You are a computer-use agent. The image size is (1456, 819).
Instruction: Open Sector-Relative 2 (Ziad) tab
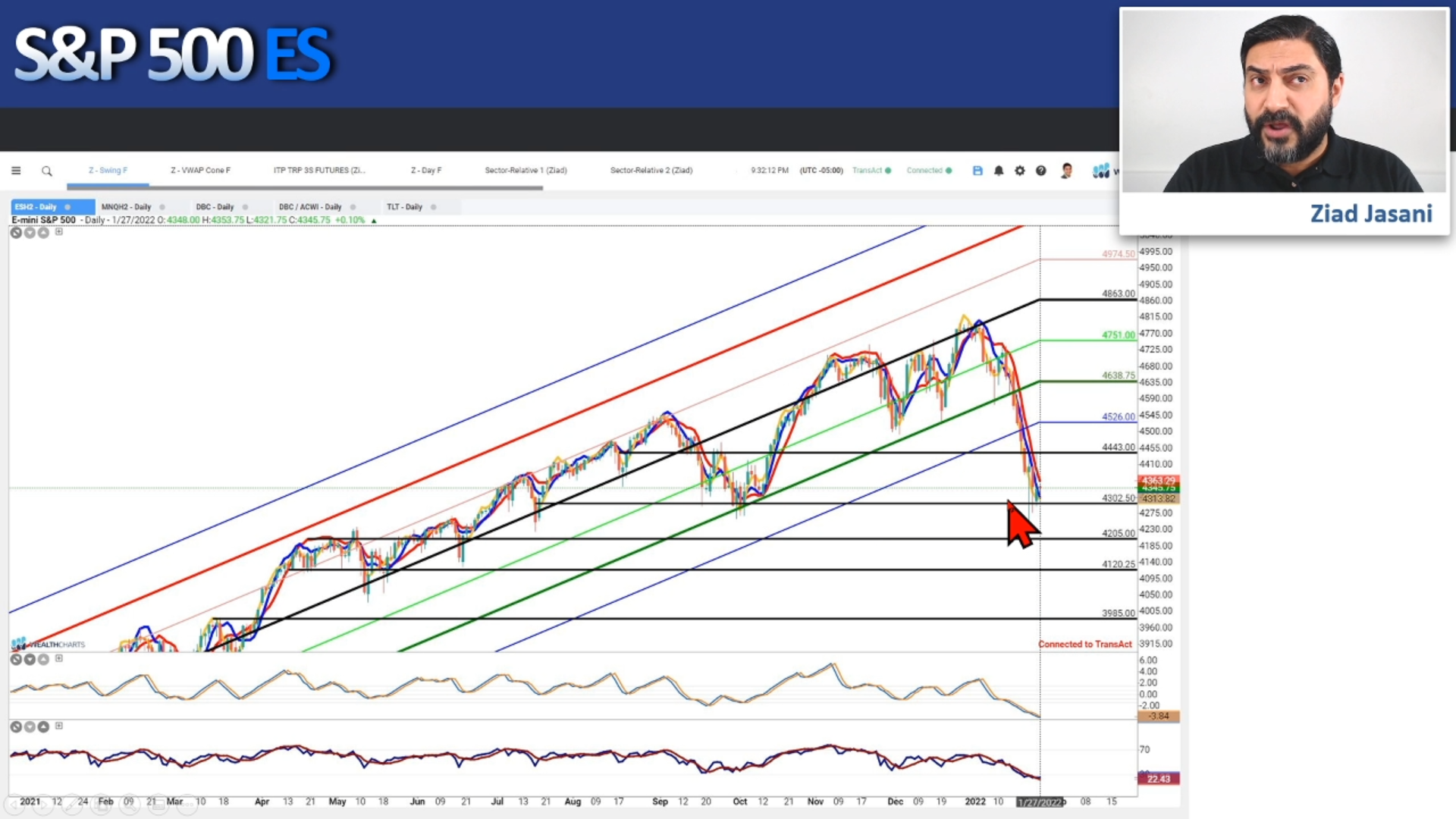coord(651,171)
